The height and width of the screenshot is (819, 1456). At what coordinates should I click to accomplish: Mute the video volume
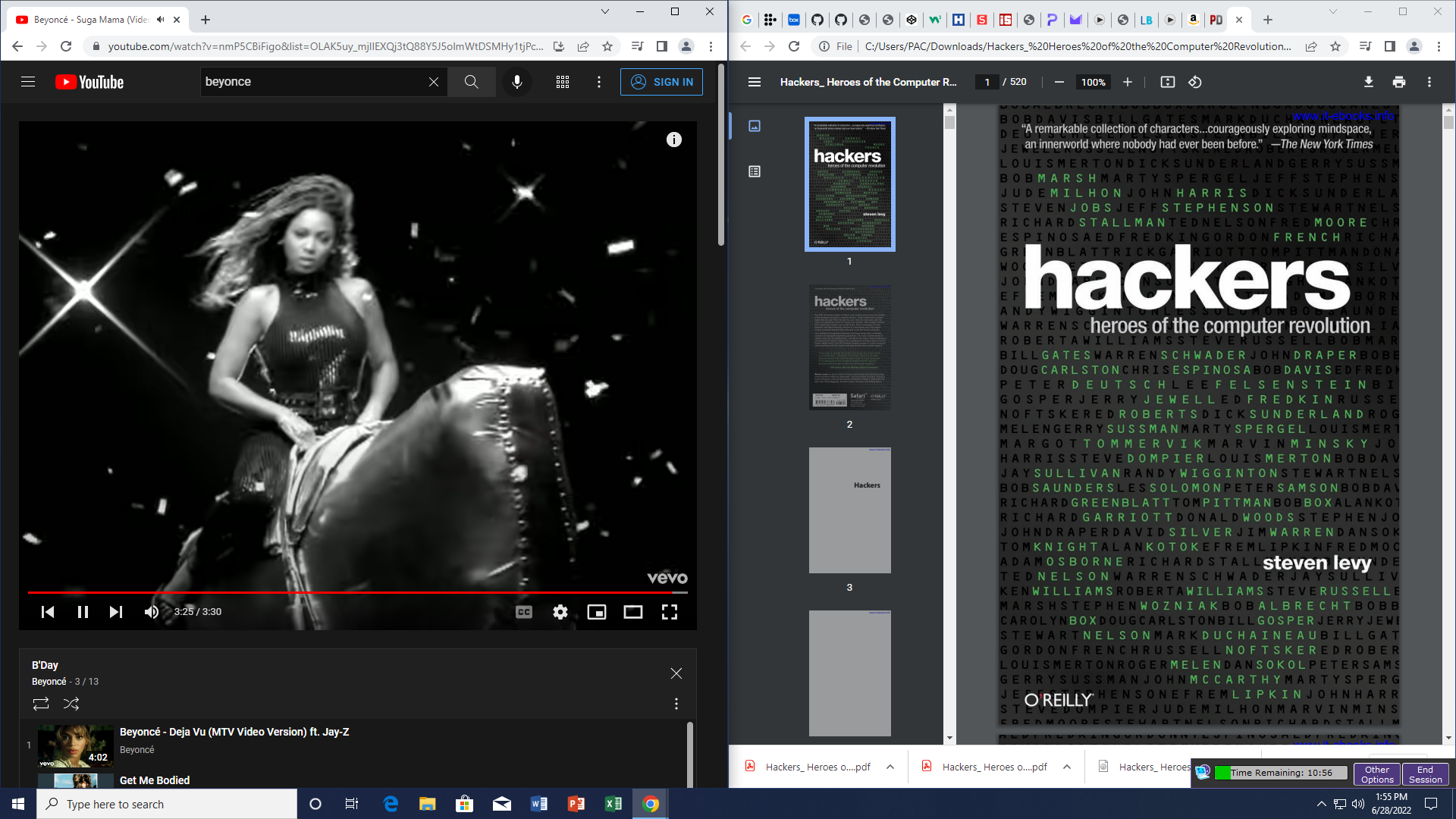pyautogui.click(x=152, y=612)
